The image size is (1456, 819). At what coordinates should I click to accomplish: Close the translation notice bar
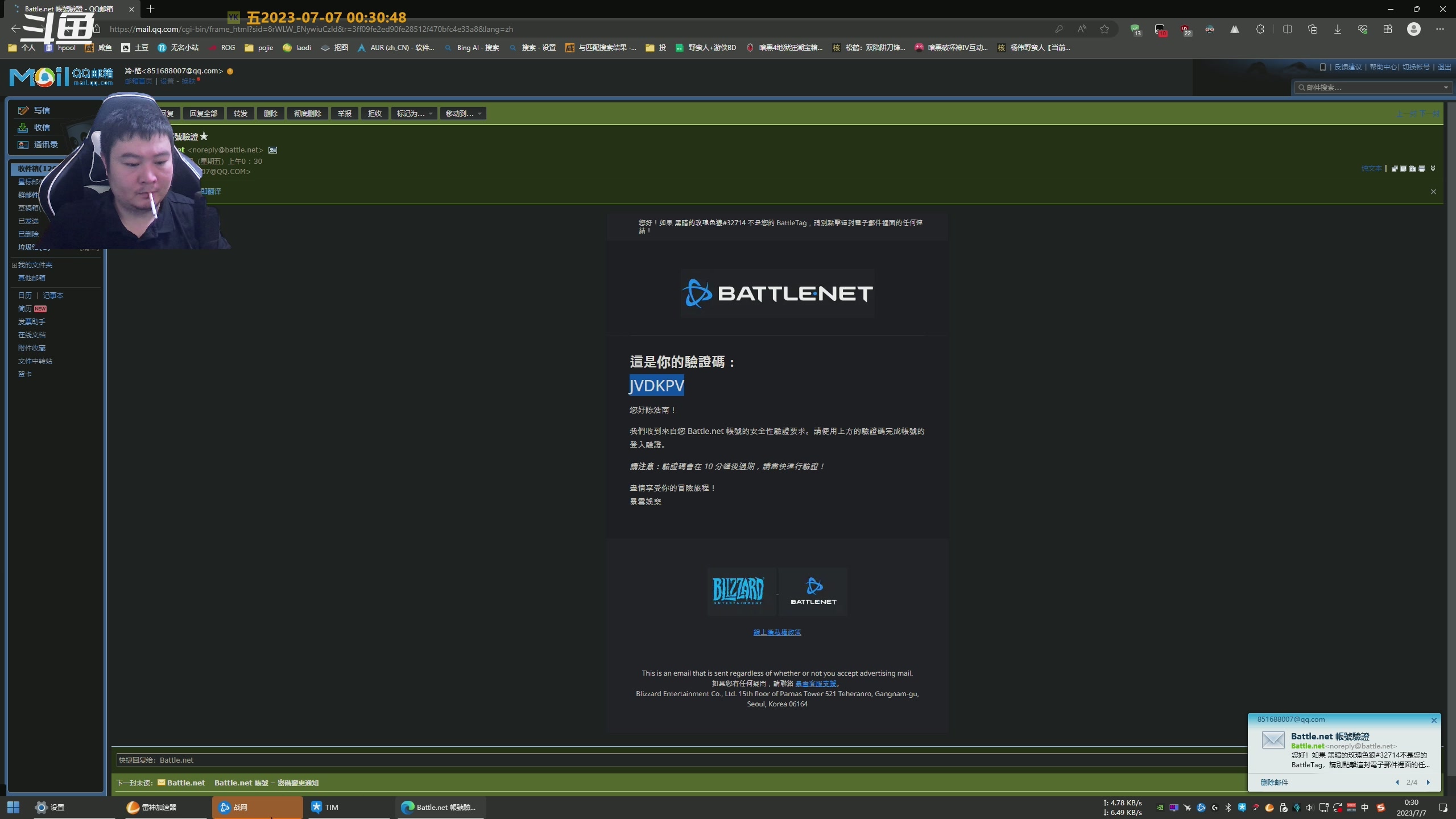tap(1433, 192)
